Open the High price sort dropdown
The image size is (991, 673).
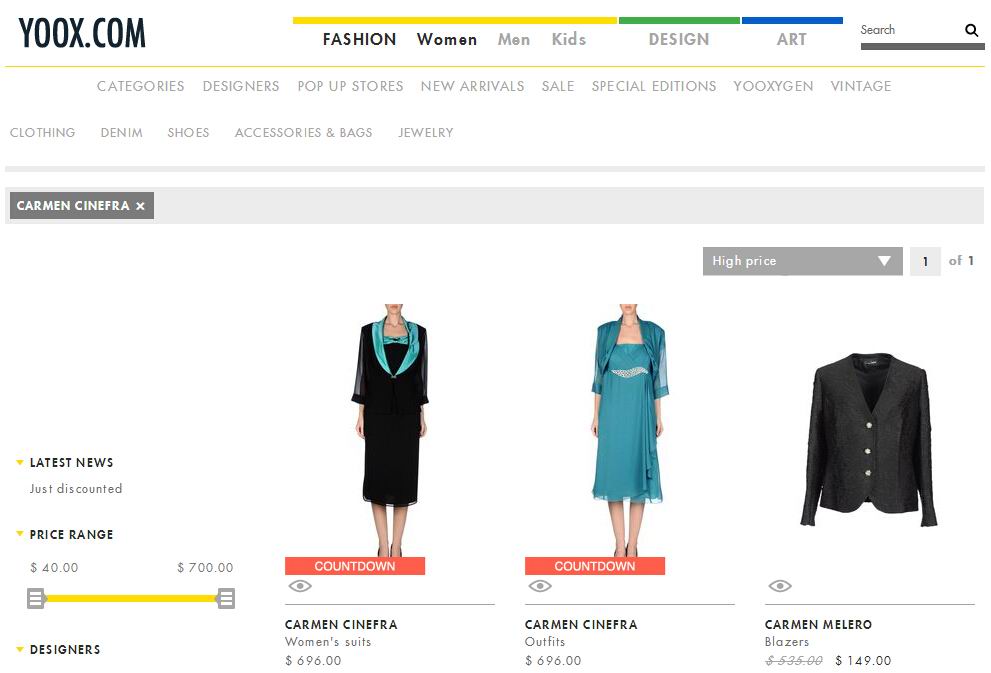tap(802, 261)
